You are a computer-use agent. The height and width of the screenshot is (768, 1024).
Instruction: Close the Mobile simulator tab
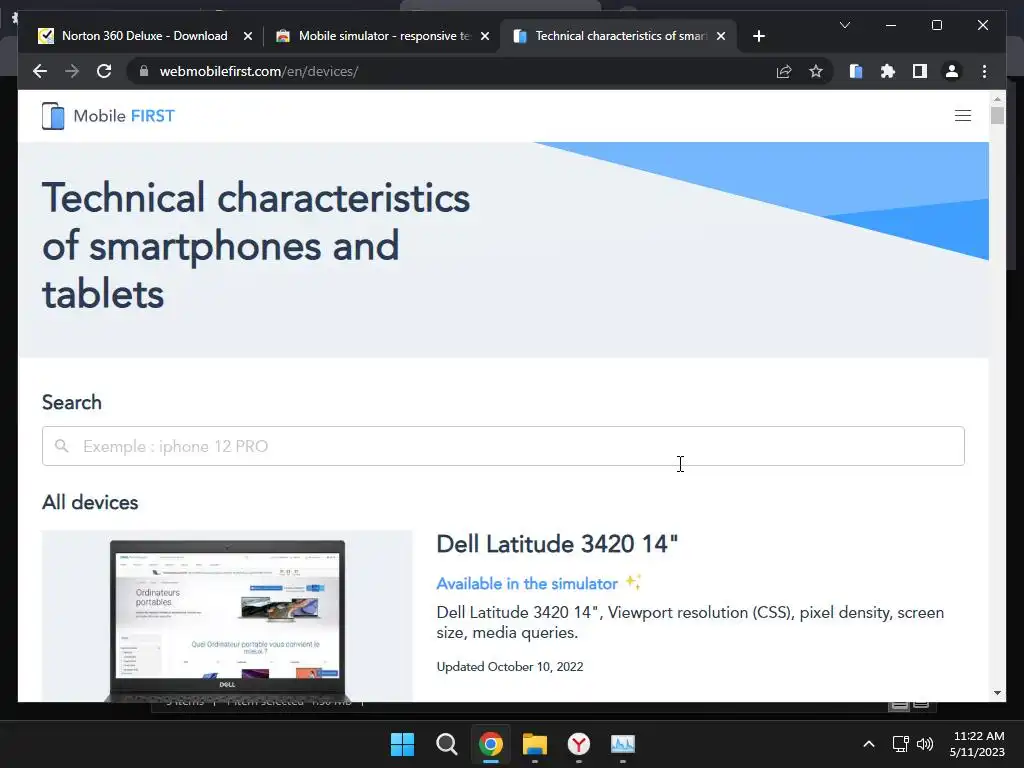point(485,36)
